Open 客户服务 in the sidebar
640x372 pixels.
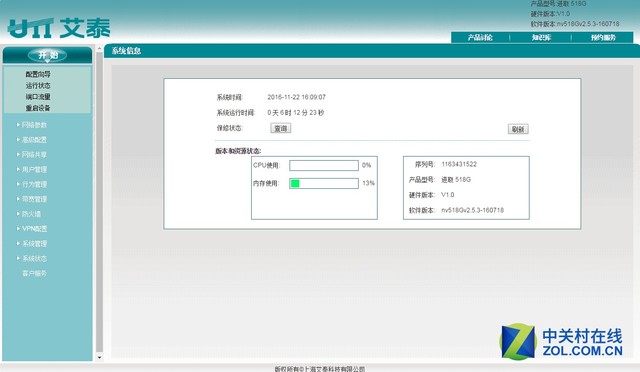coord(34,273)
